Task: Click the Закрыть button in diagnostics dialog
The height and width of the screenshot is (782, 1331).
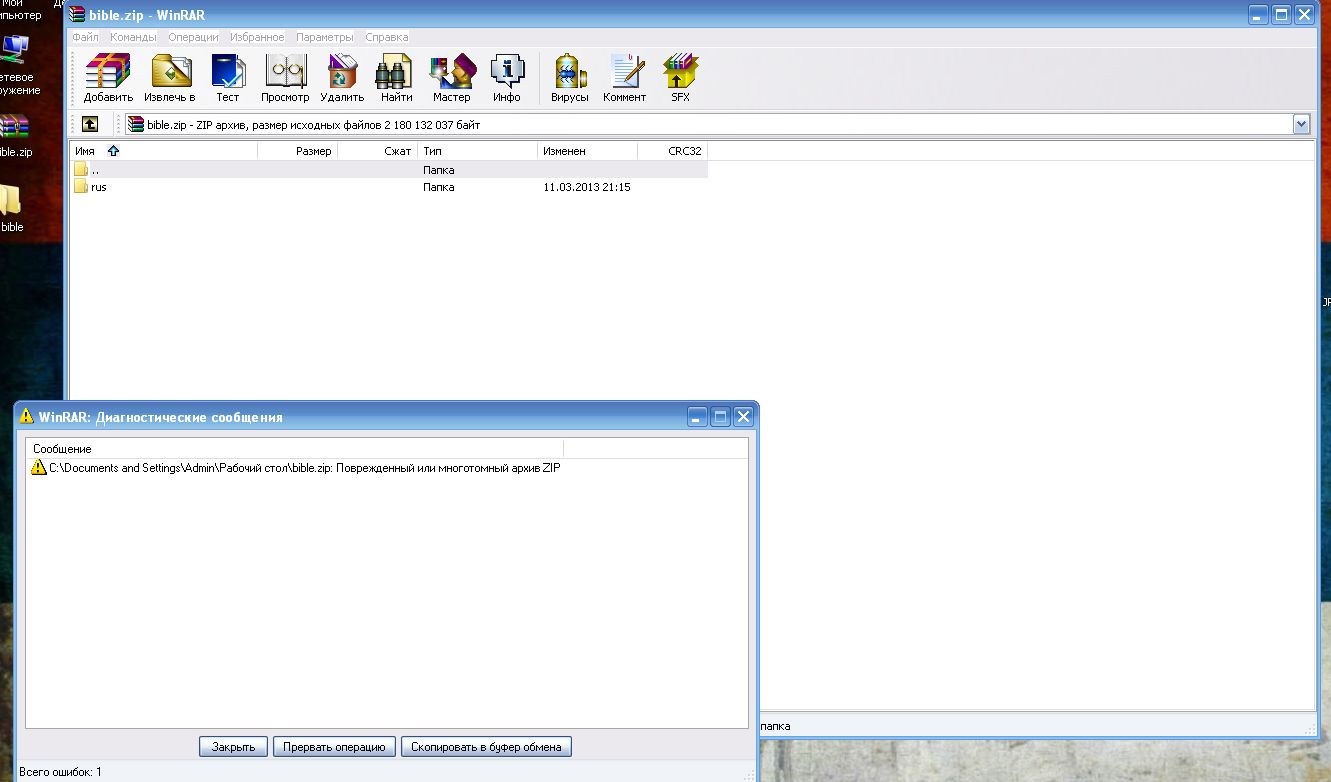Action: [234, 747]
